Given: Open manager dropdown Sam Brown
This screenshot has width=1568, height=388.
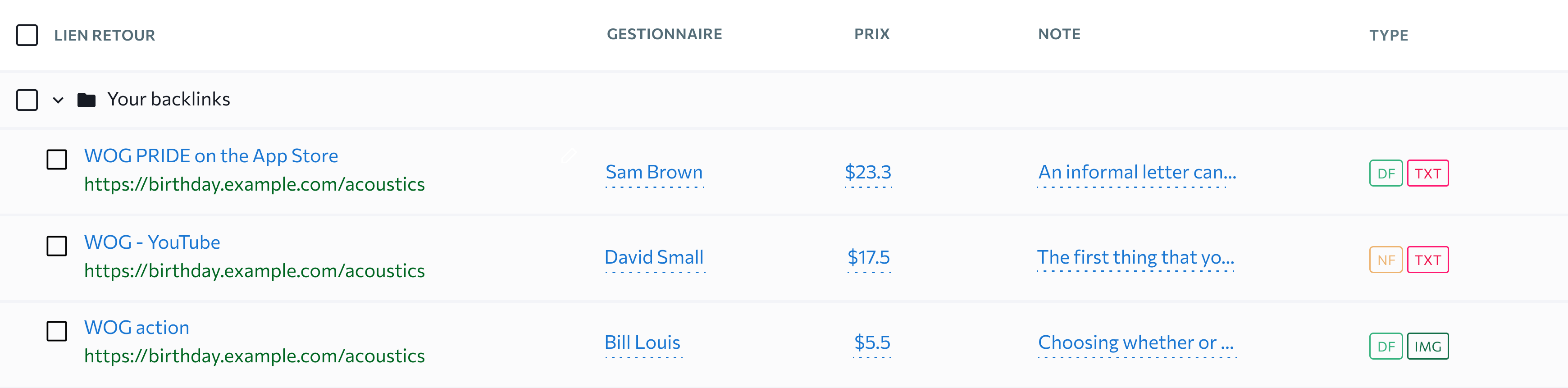Looking at the screenshot, I should [654, 173].
